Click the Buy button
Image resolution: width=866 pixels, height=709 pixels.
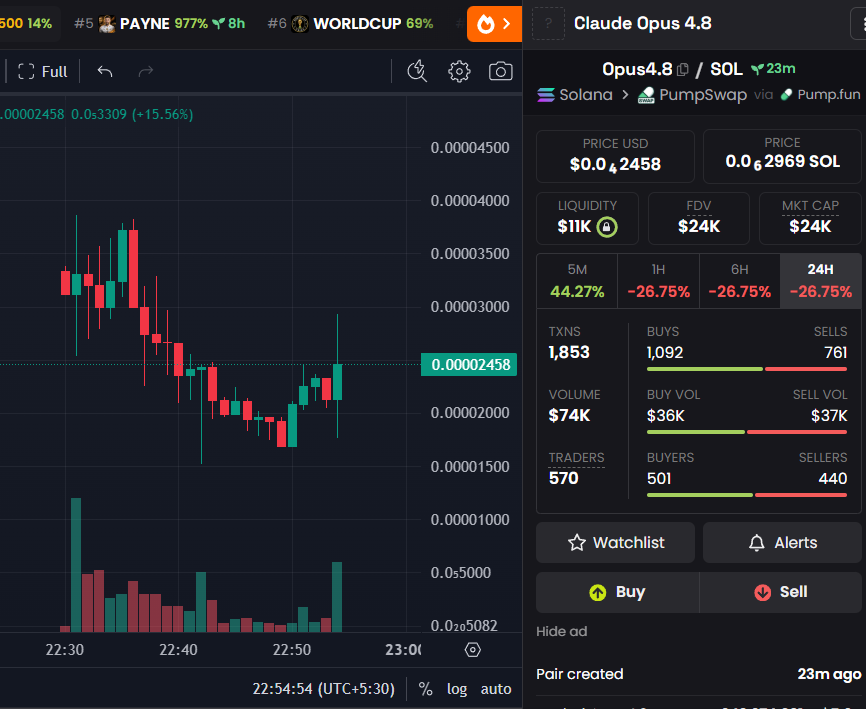pos(617,592)
